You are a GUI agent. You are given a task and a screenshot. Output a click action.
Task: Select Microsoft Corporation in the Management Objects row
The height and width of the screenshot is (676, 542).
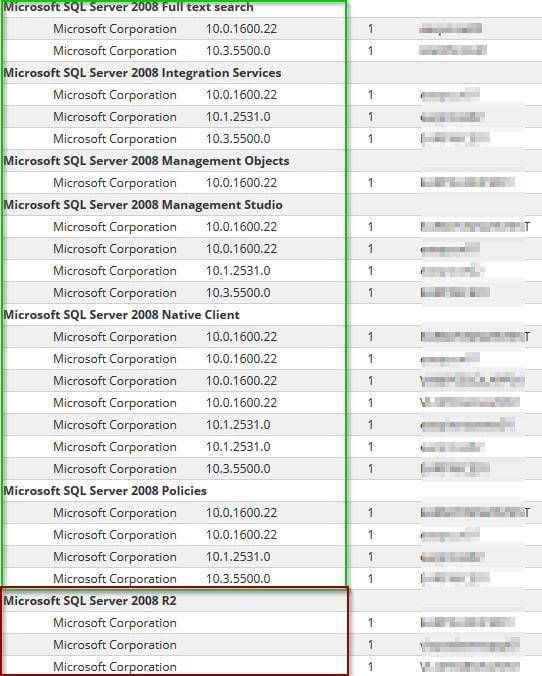(115, 183)
